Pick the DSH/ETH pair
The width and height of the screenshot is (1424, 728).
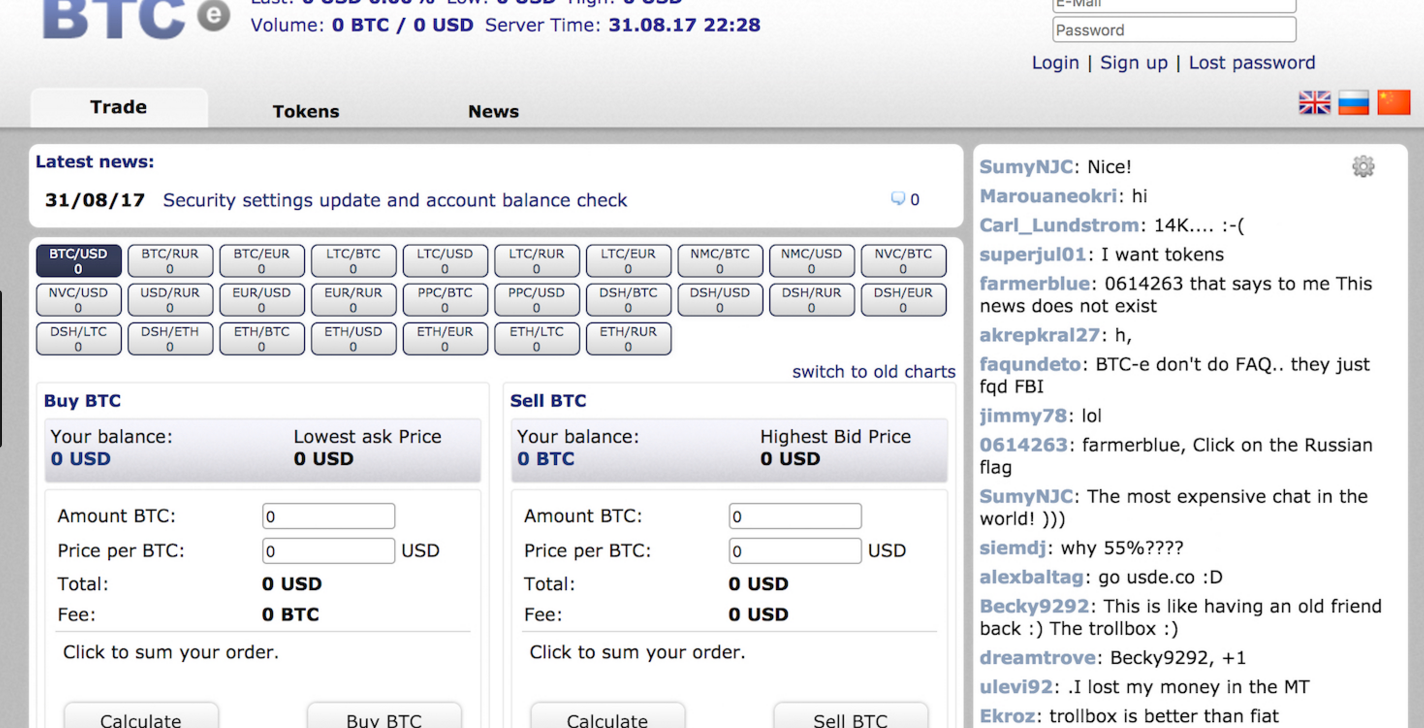click(170, 339)
